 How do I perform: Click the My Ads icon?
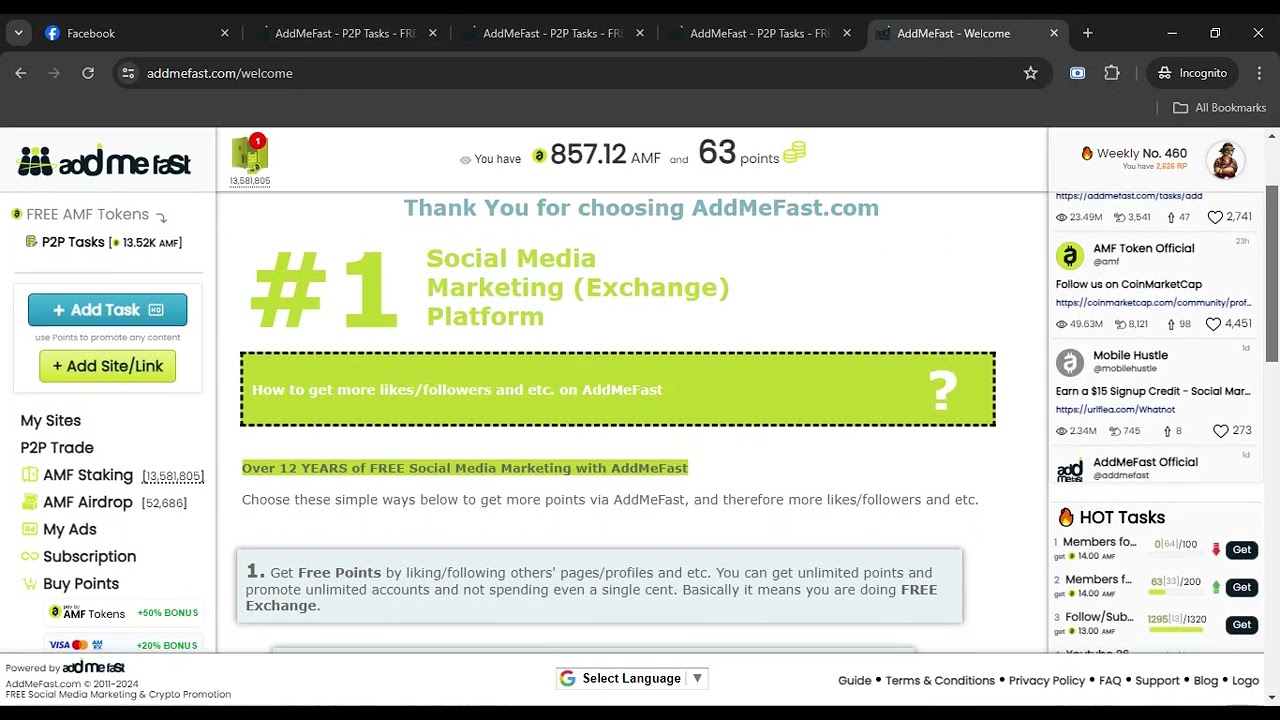click(x=30, y=529)
